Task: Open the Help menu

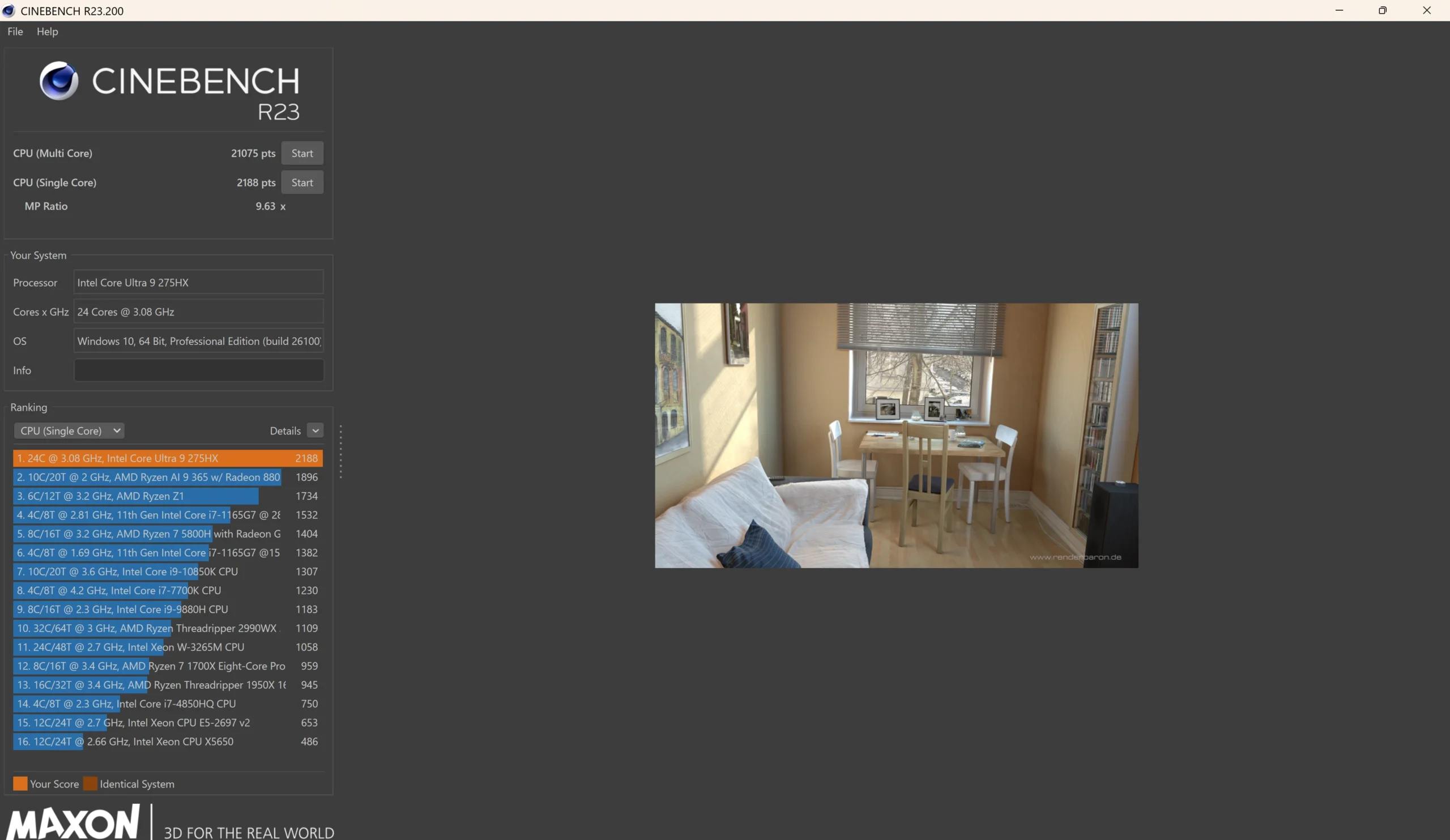Action: point(47,32)
